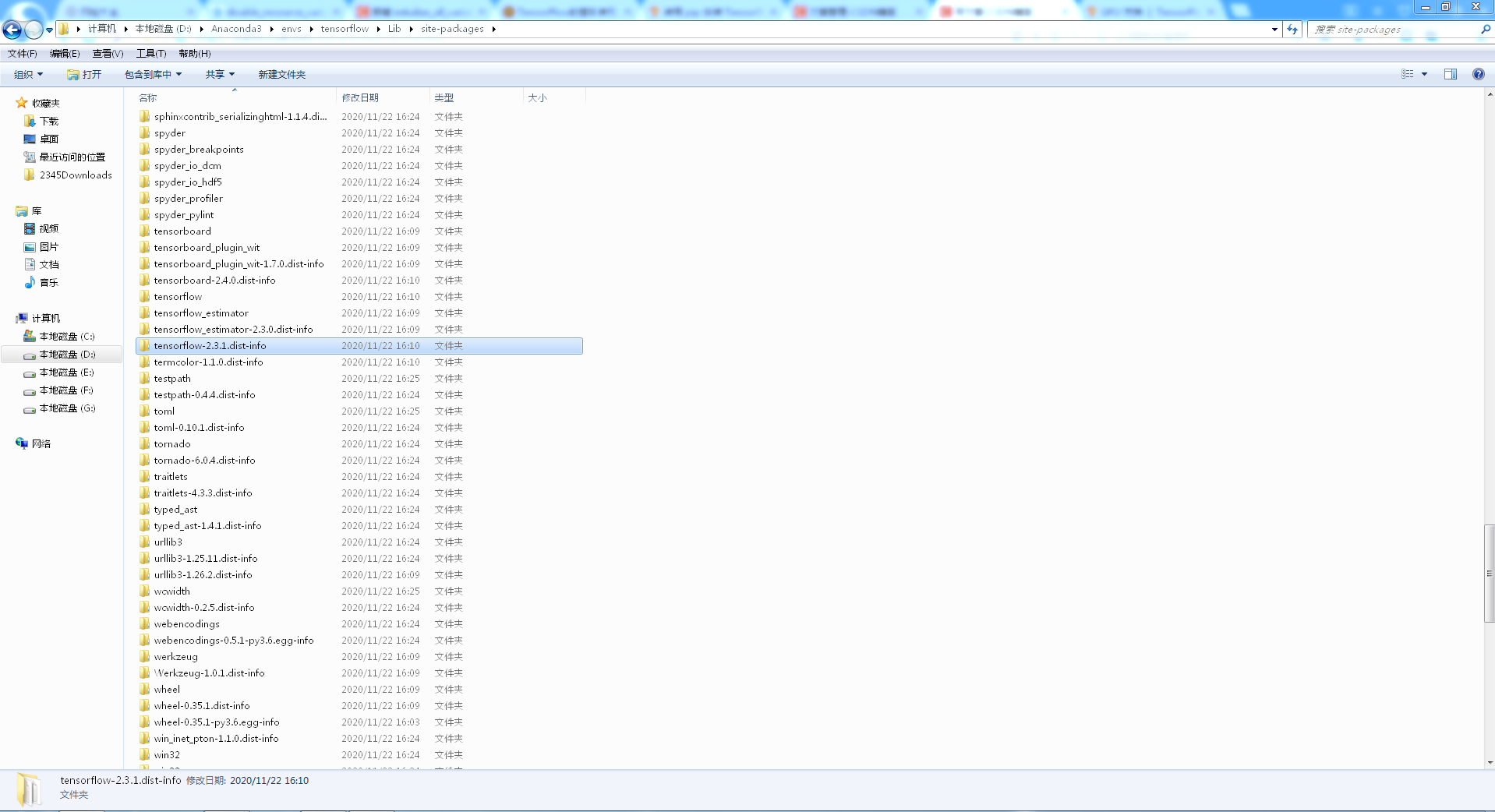This screenshot has height=812, width=1495.
Task: Open the 文档 library
Action: point(41,264)
